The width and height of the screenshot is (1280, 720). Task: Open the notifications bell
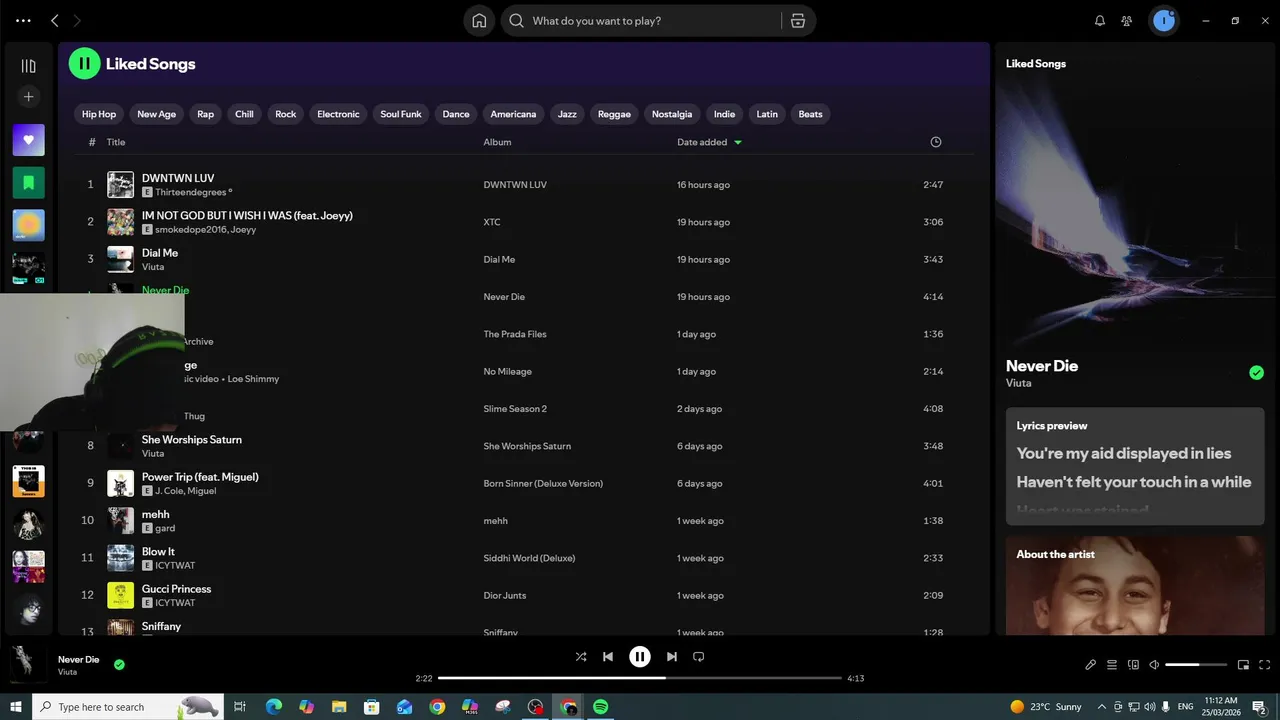(1100, 21)
